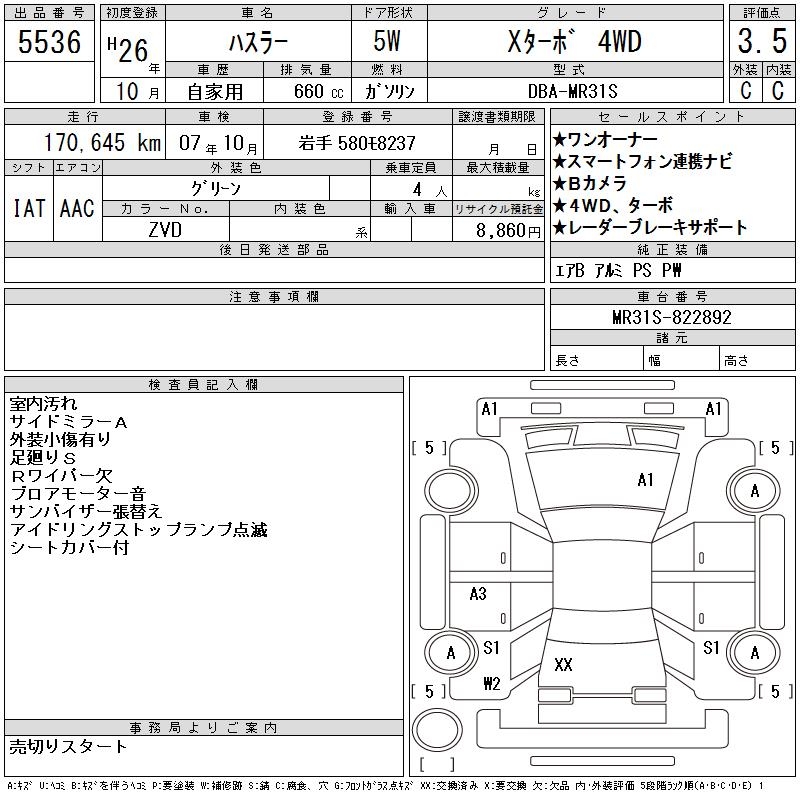This screenshot has width=800, height=800.
Task: Select the interior grade C under 内装
Action: click(778, 90)
